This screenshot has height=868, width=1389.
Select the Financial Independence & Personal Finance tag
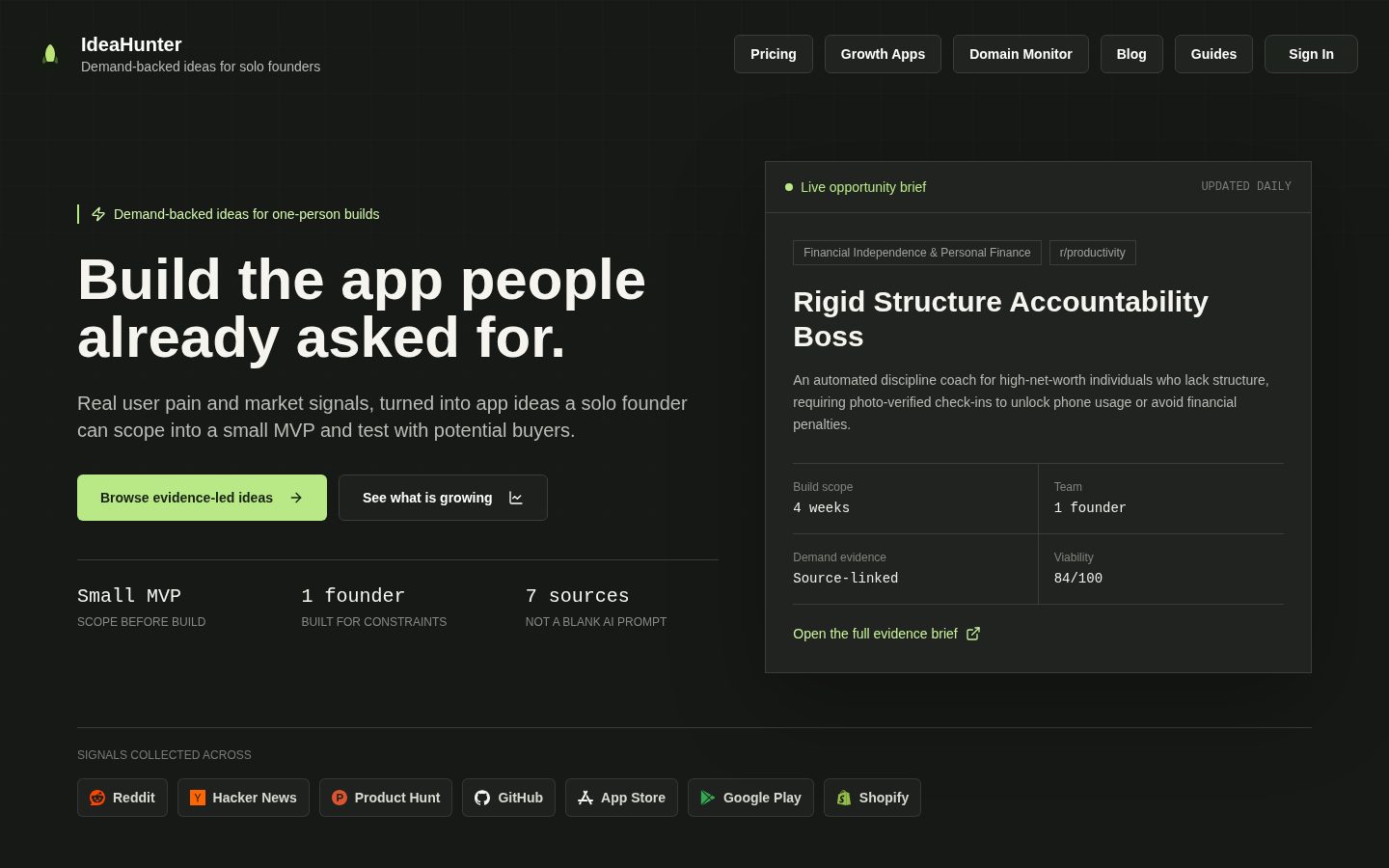click(x=917, y=253)
